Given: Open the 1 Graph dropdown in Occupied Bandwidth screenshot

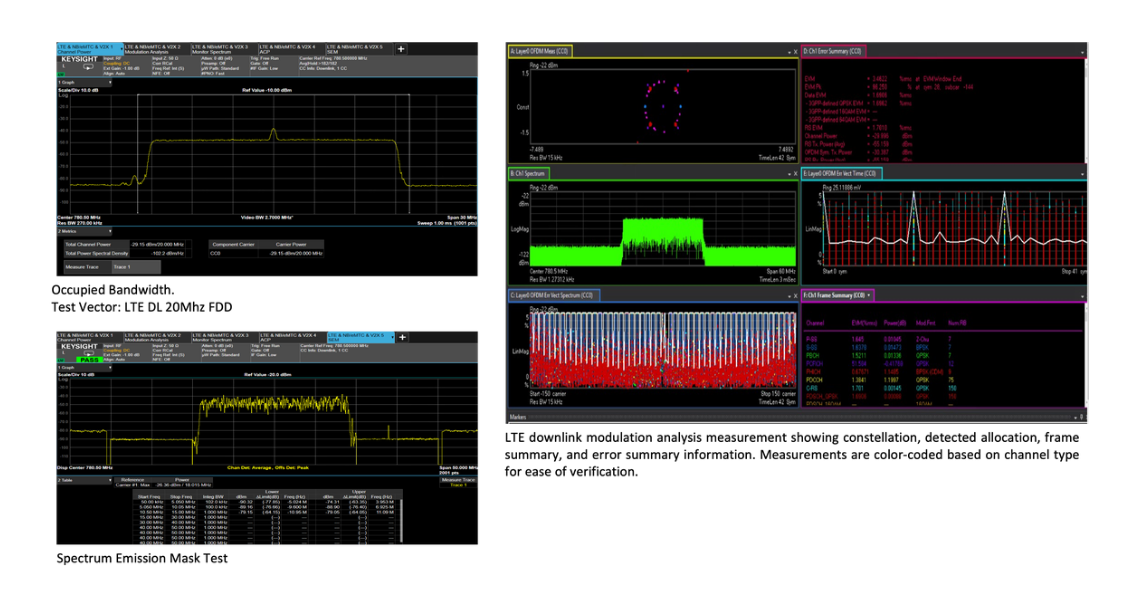Looking at the screenshot, I should [x=85, y=82].
